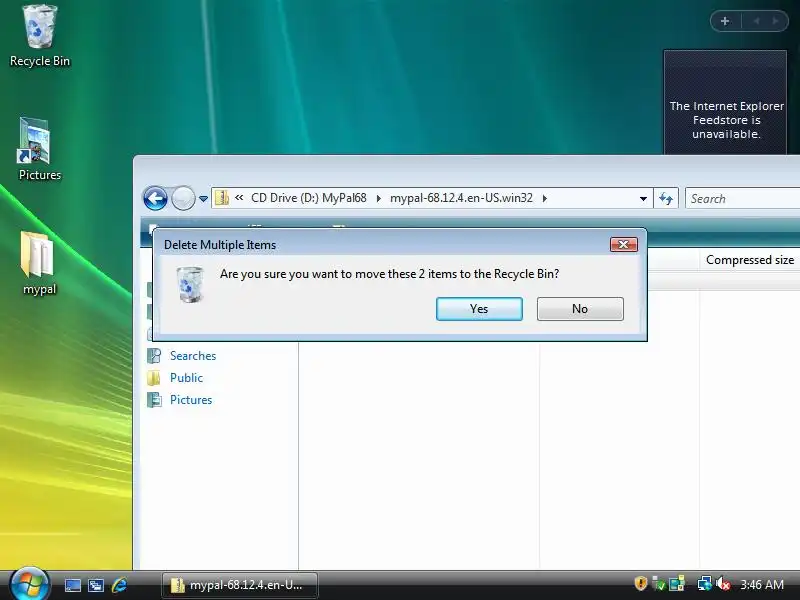Image resolution: width=800 pixels, height=600 pixels.
Task: Expand arrow after mypal-68.12.4.en-US.win32
Action: coord(545,198)
